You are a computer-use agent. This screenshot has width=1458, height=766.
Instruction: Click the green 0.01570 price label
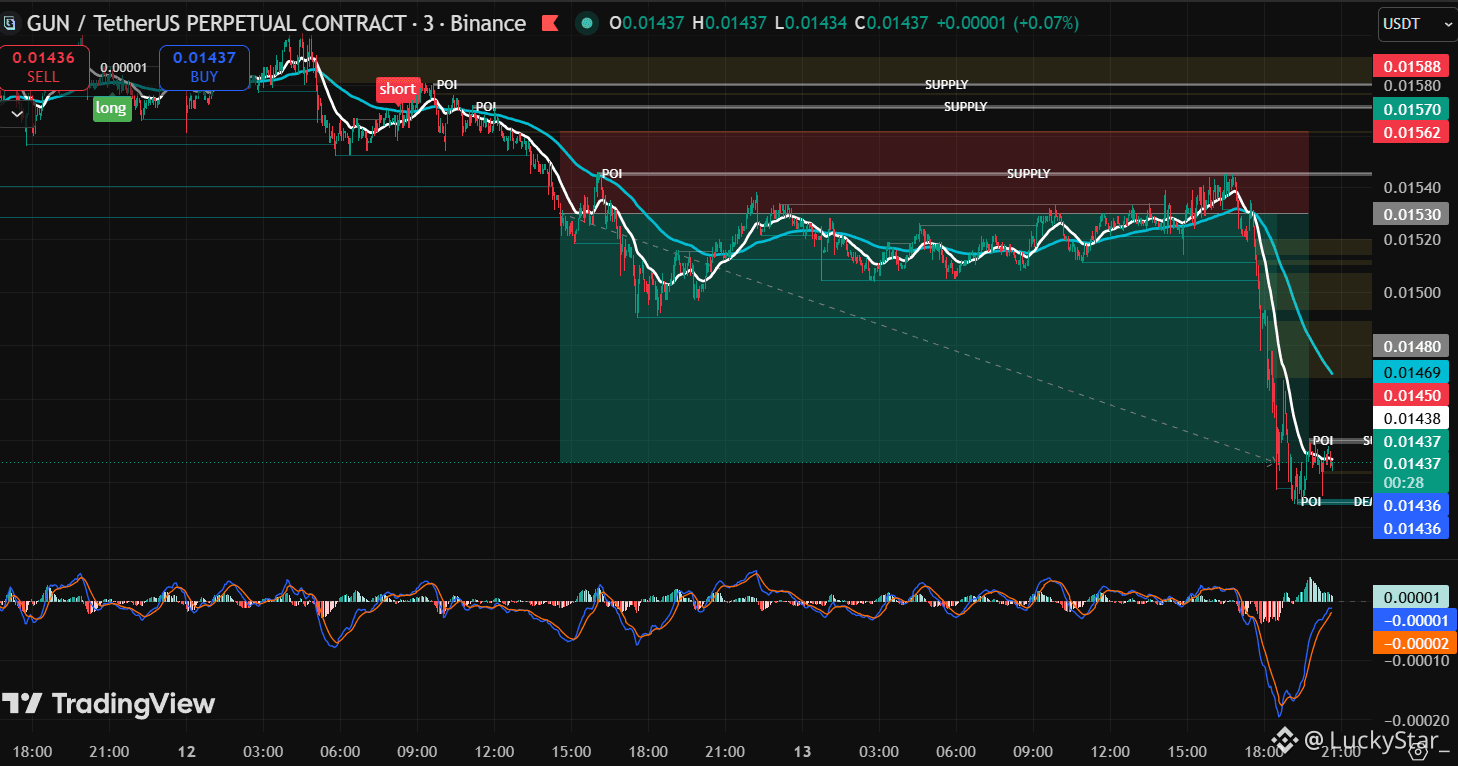1412,109
